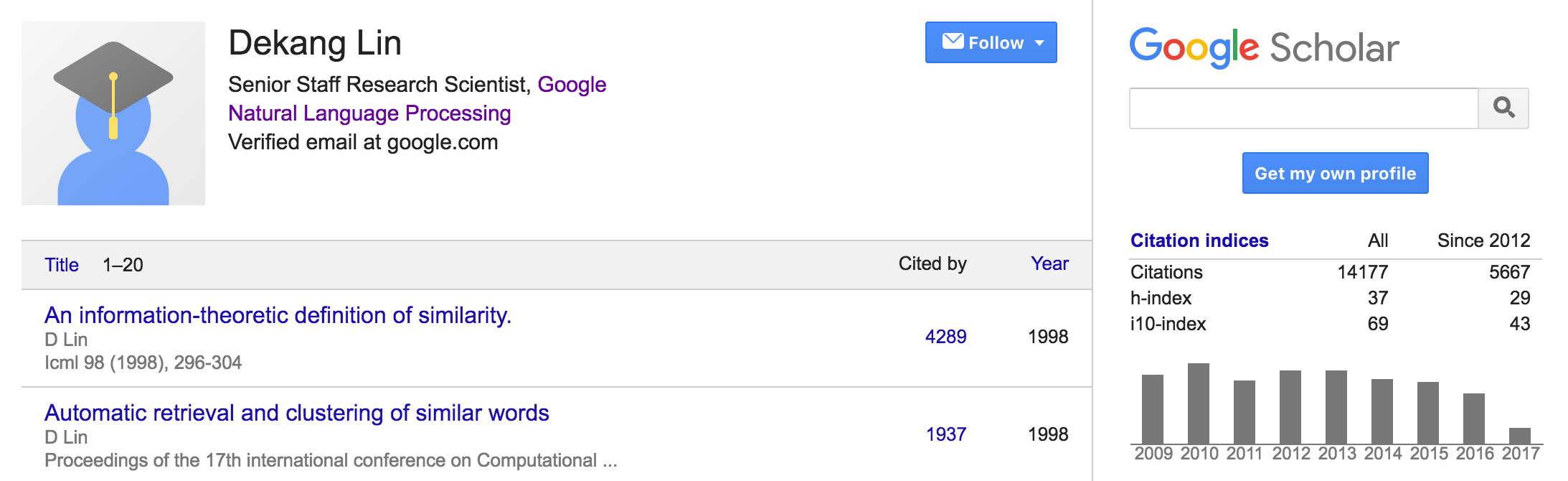Open the Citation indices link
The image size is (1568, 481).
click(1199, 240)
